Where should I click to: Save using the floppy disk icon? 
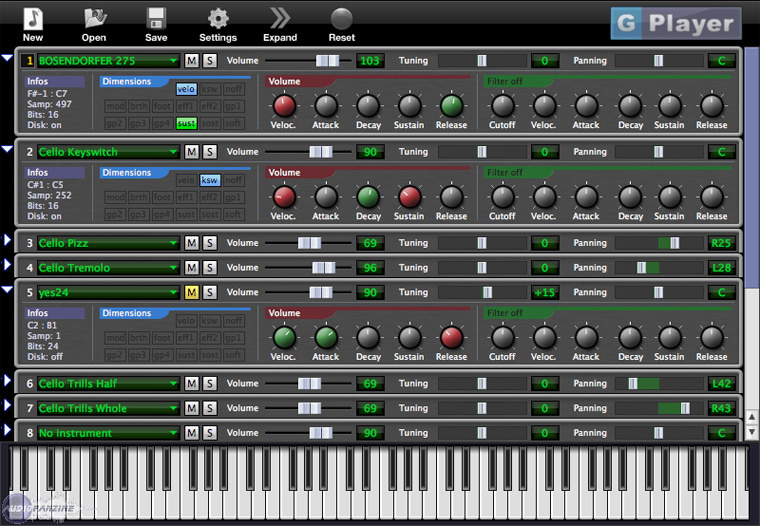(156, 19)
